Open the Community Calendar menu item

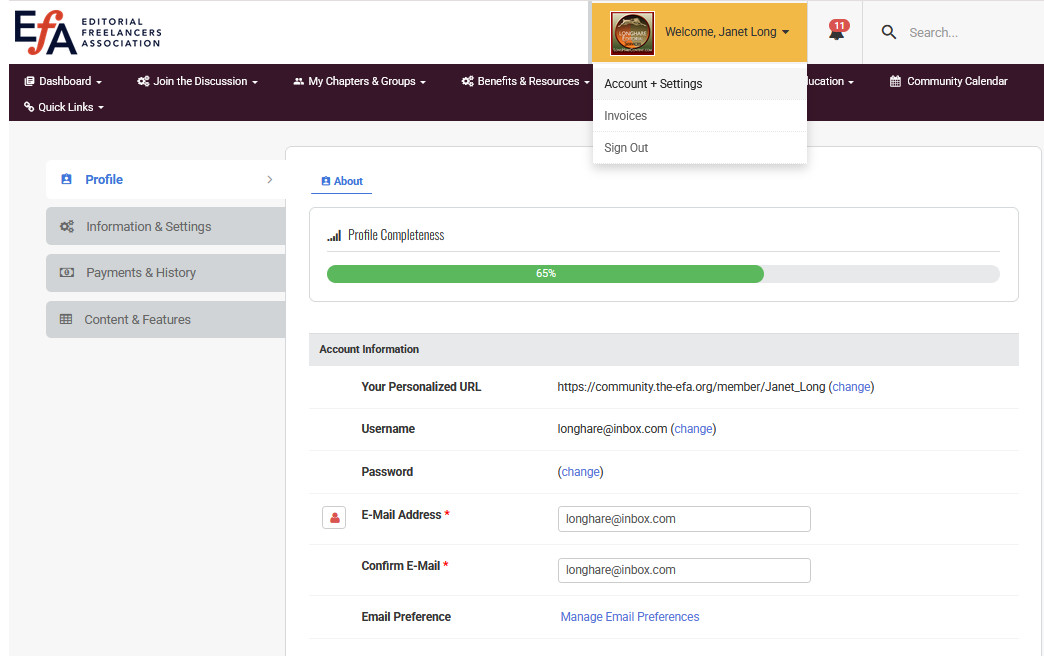[x=948, y=81]
